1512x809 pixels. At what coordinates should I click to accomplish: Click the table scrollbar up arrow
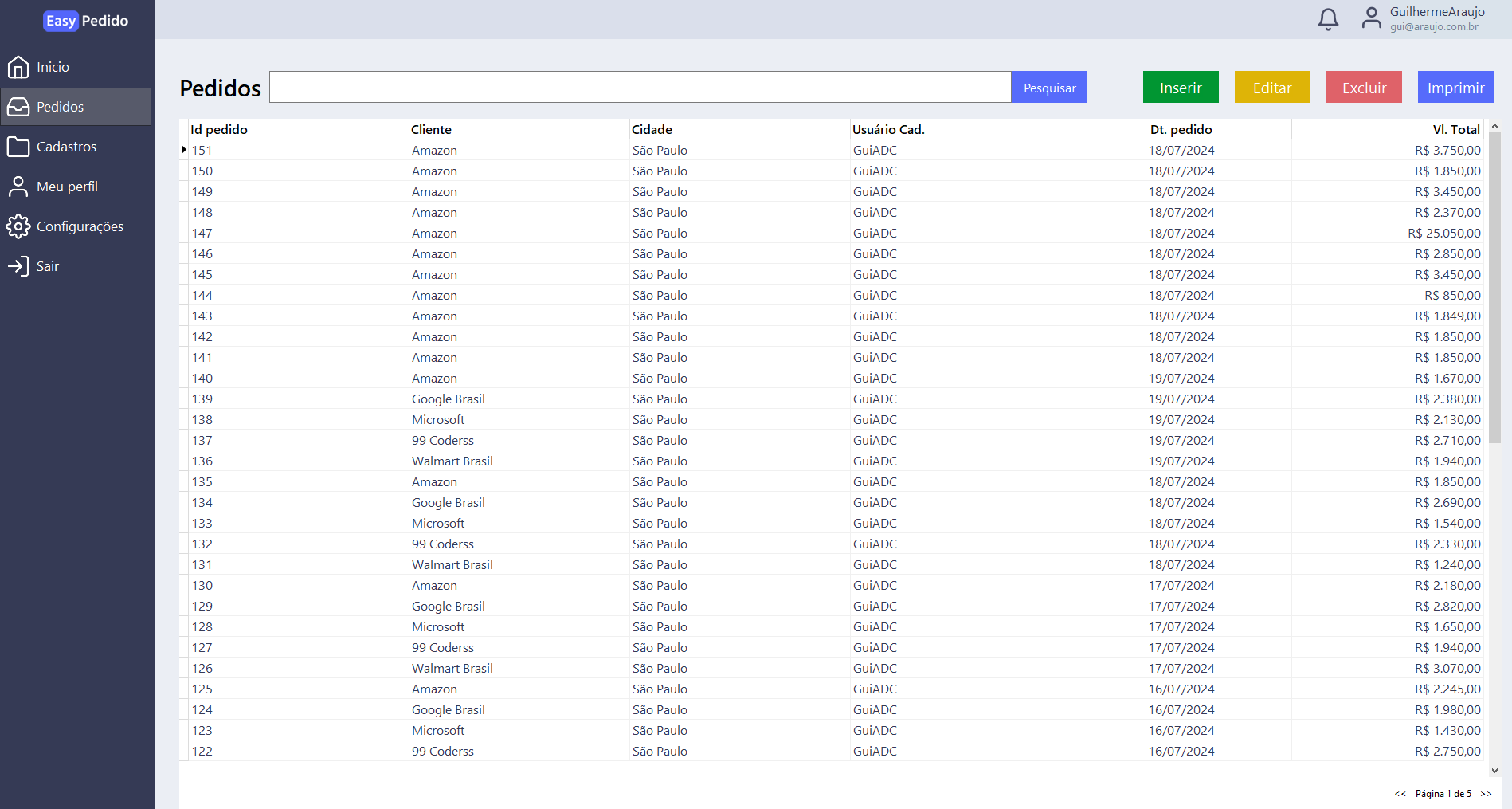pyautogui.click(x=1494, y=126)
